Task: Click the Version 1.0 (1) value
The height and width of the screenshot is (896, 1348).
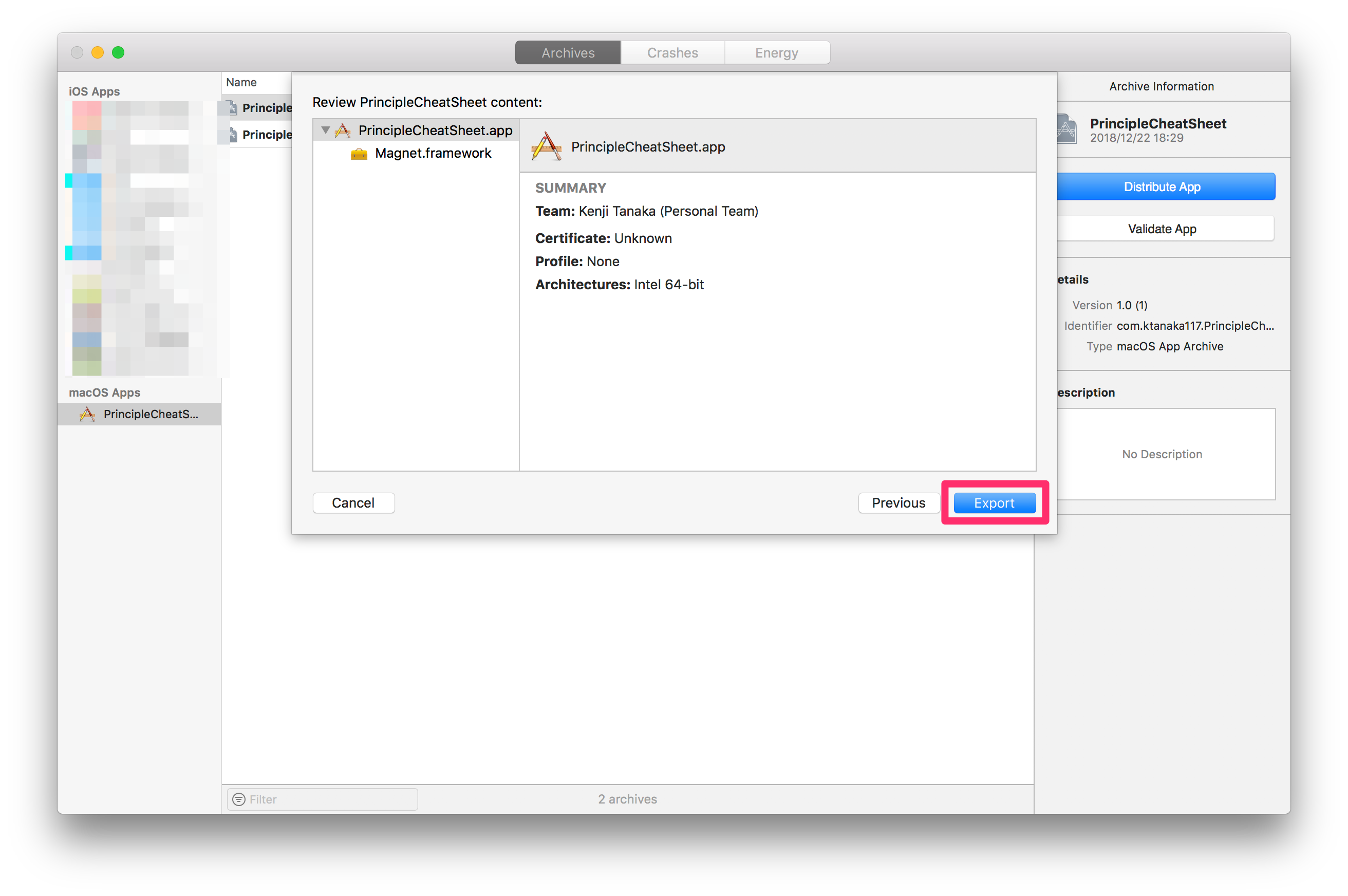Action: click(1131, 305)
